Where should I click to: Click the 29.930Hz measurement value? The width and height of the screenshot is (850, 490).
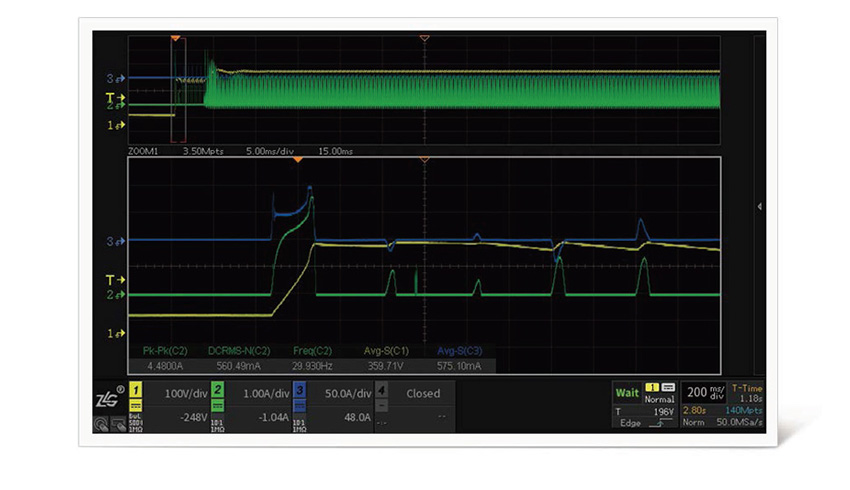click(x=312, y=366)
